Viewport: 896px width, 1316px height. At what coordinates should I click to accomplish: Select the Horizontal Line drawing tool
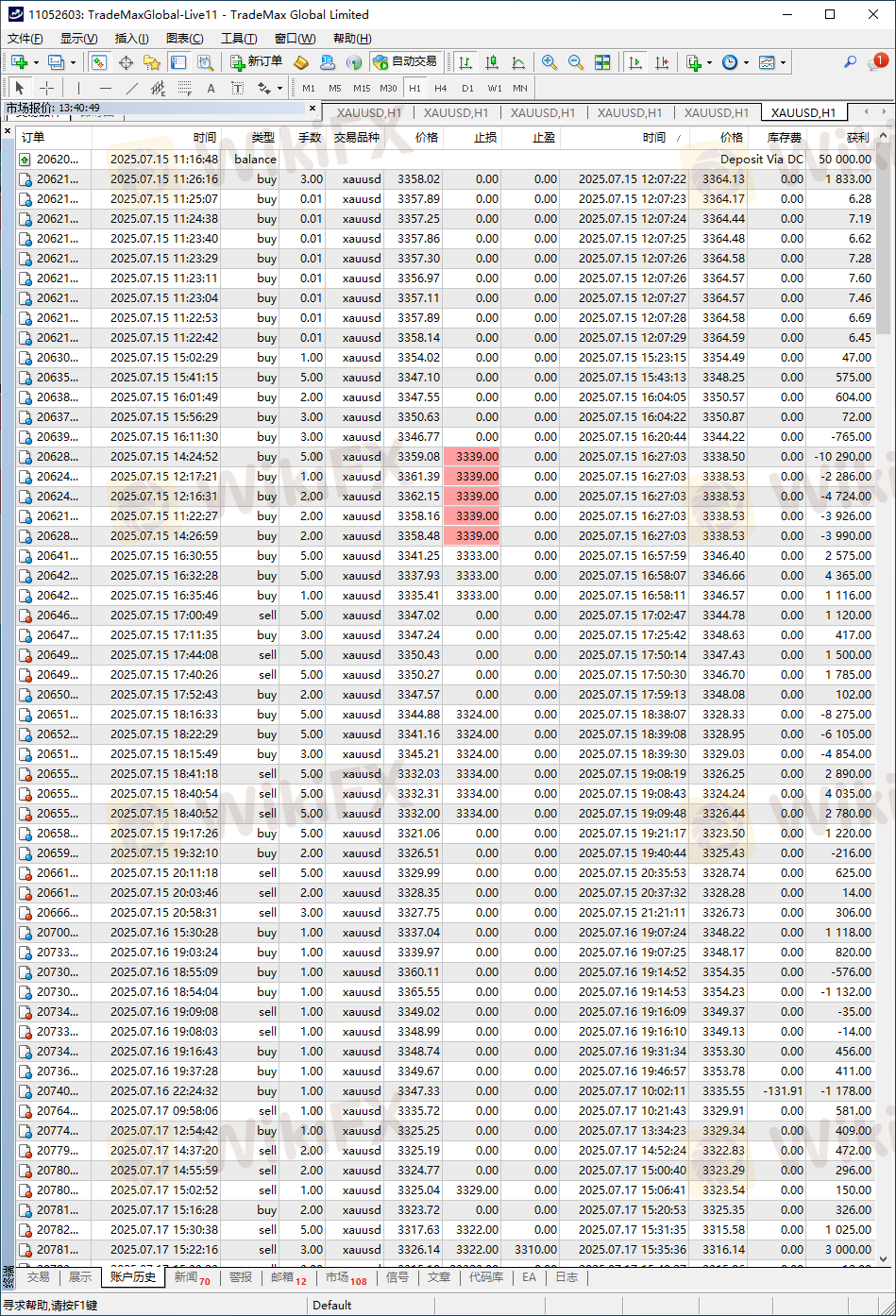point(105,88)
